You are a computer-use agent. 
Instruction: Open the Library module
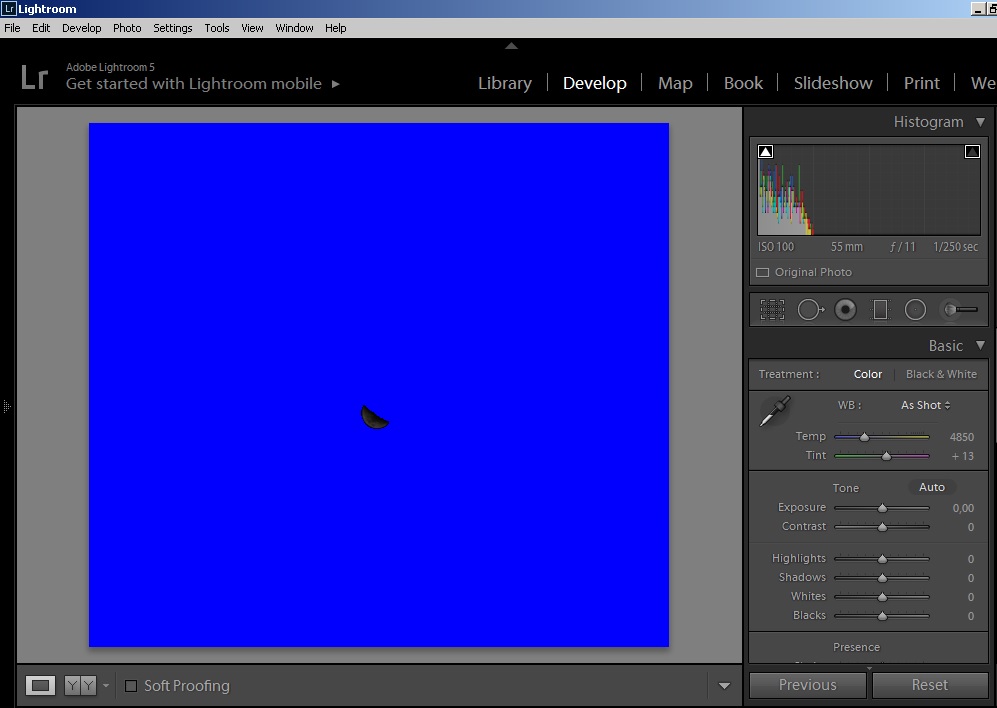[x=504, y=83]
